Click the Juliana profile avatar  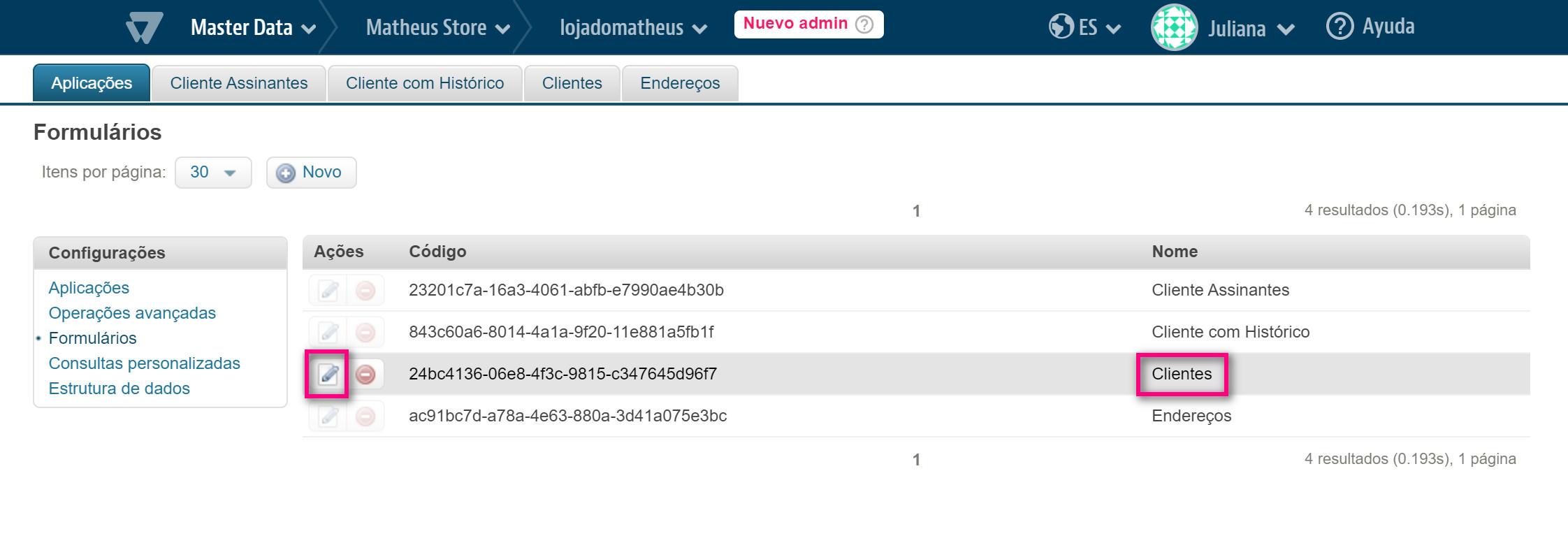[x=1174, y=28]
